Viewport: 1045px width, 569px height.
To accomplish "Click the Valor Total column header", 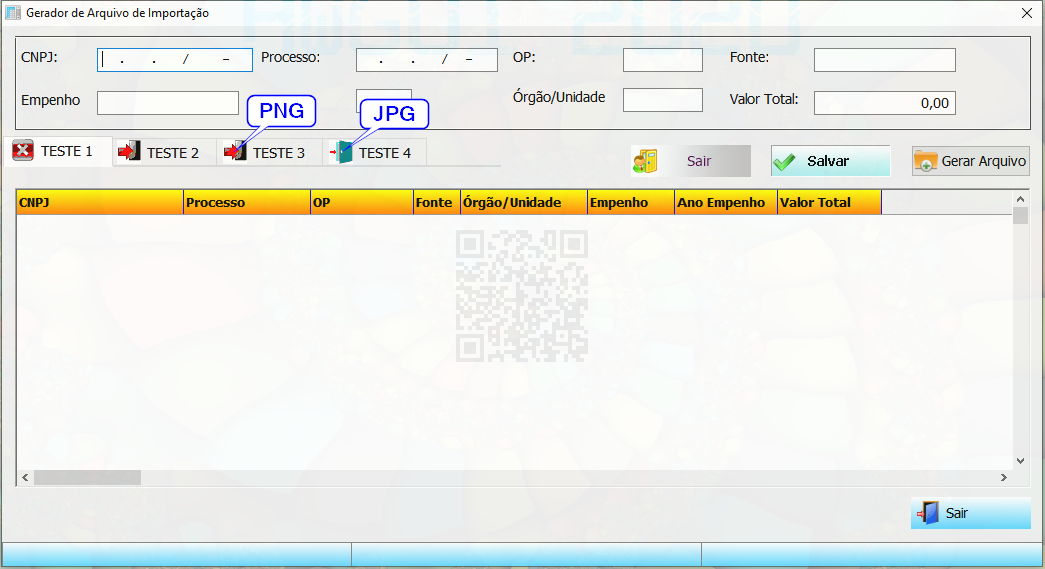I will [x=830, y=203].
